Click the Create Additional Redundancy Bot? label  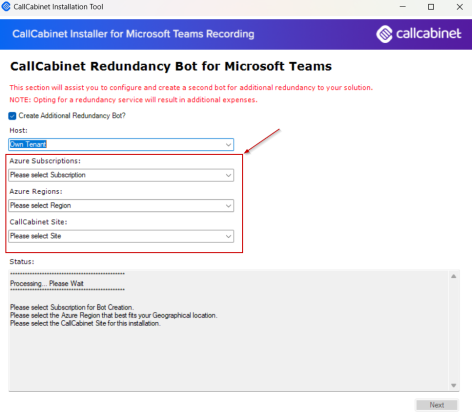(72, 116)
